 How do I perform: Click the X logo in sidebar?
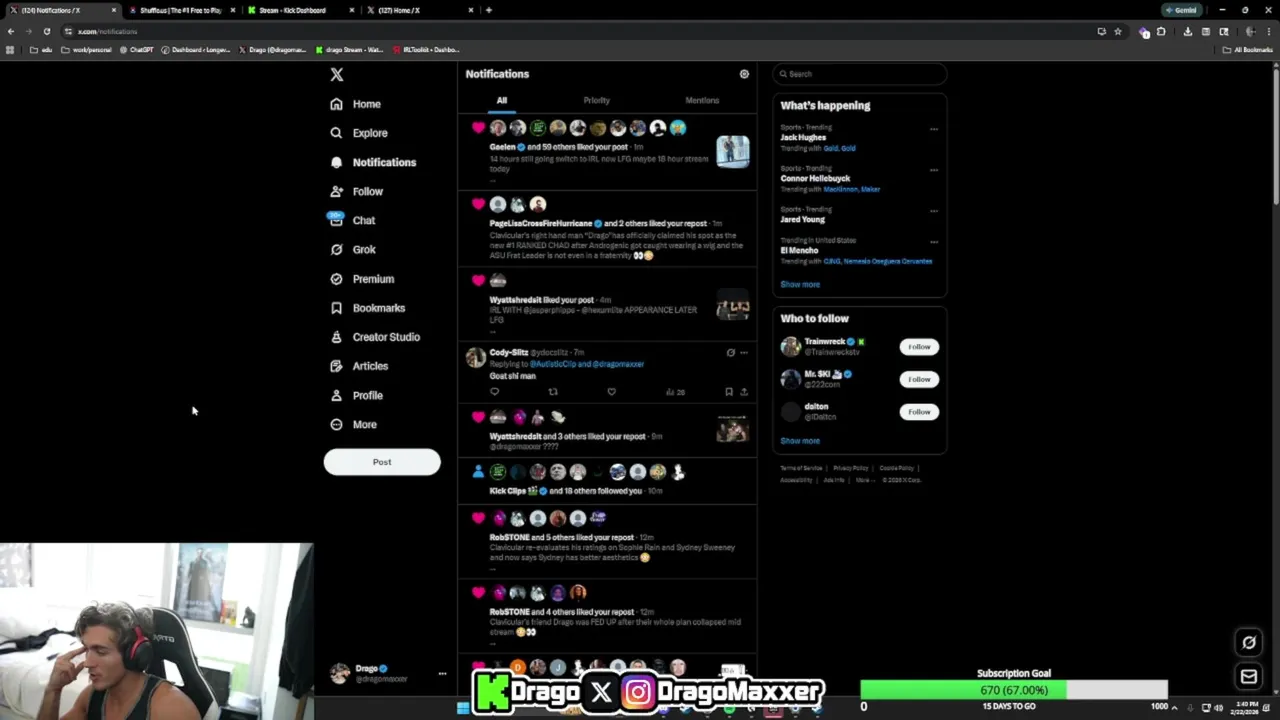pyautogui.click(x=337, y=75)
